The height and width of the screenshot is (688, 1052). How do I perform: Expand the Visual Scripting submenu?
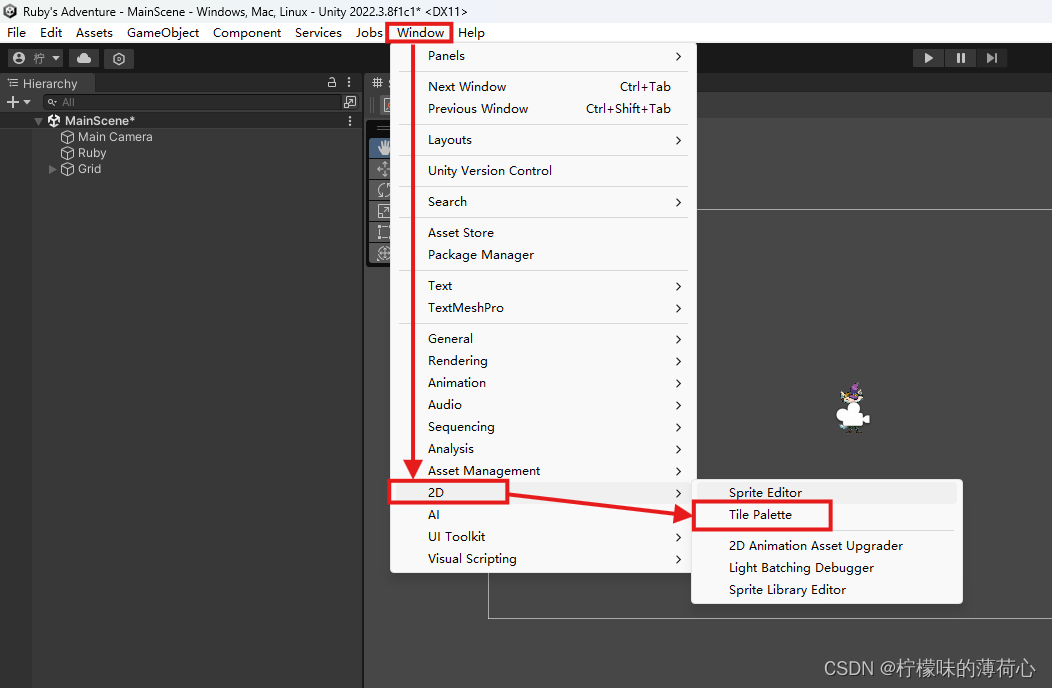point(543,558)
